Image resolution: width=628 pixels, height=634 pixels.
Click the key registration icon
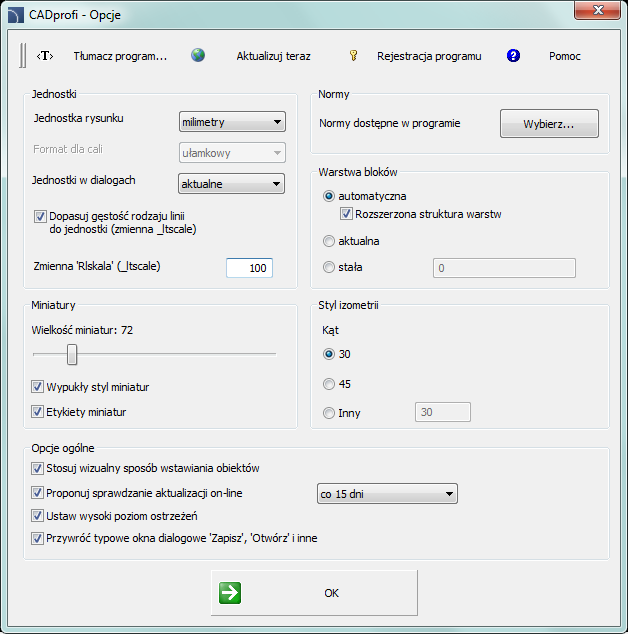[x=353, y=55]
